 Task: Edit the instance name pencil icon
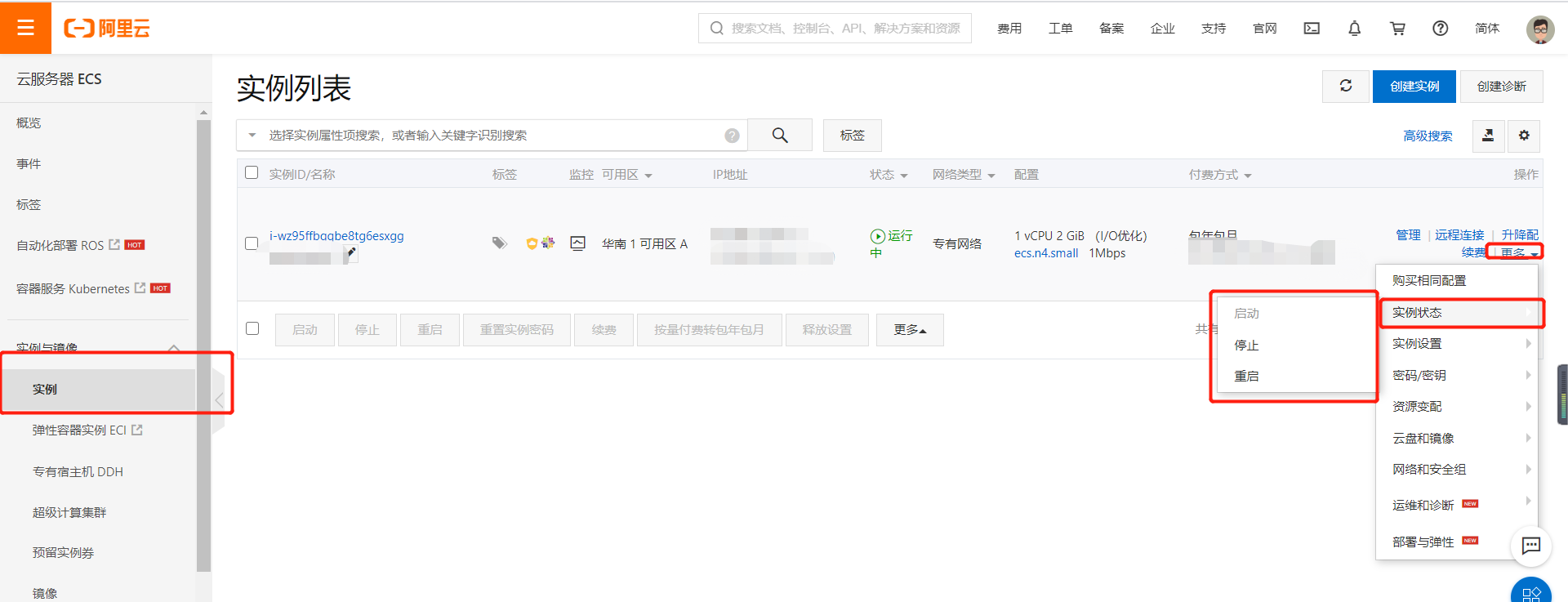(x=350, y=253)
